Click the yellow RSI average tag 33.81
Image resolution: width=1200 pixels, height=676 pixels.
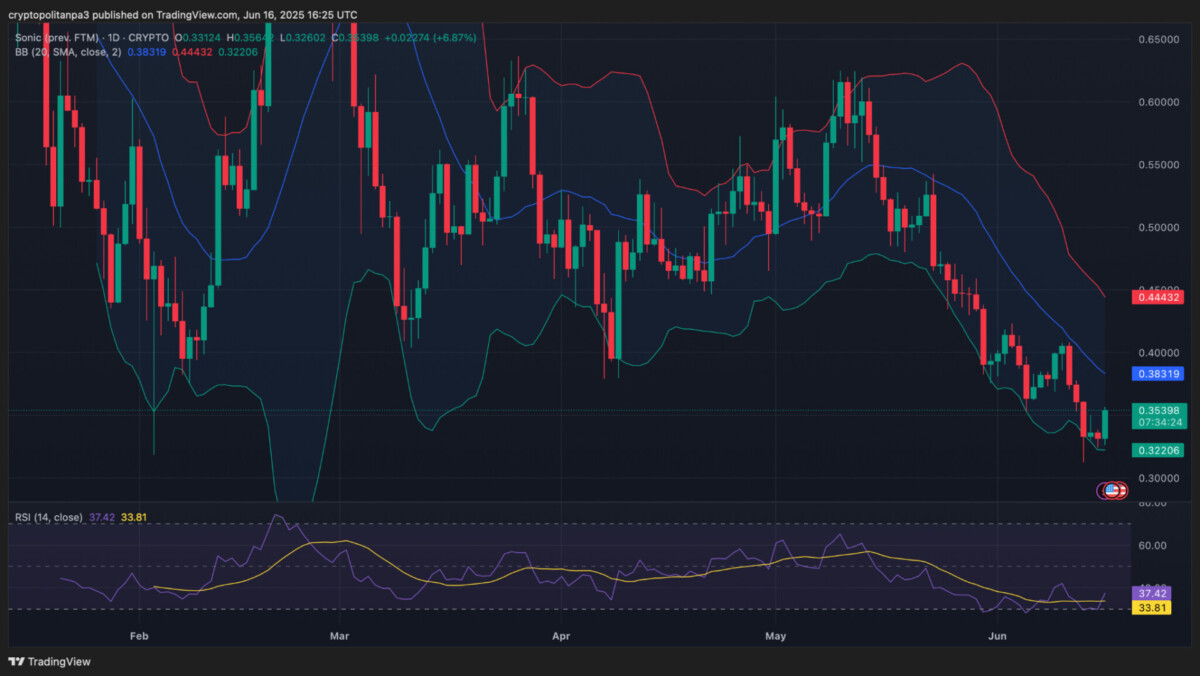[1151, 607]
